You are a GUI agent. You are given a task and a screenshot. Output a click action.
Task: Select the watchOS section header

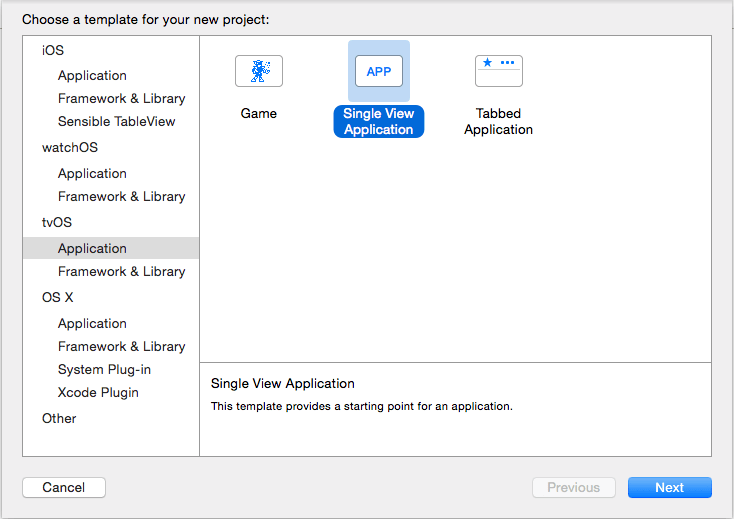70,147
